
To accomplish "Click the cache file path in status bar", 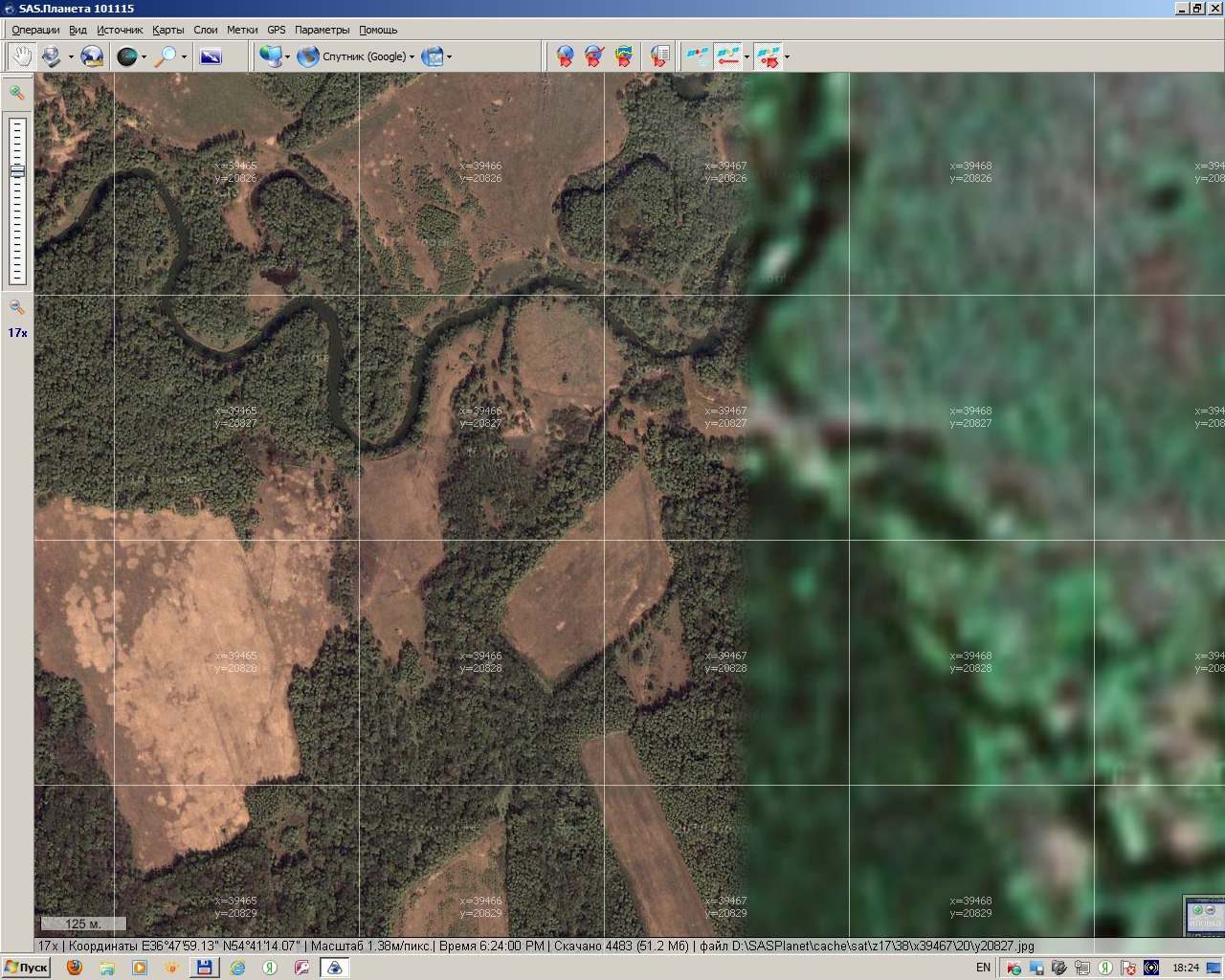I will pyautogui.click(x=866, y=946).
